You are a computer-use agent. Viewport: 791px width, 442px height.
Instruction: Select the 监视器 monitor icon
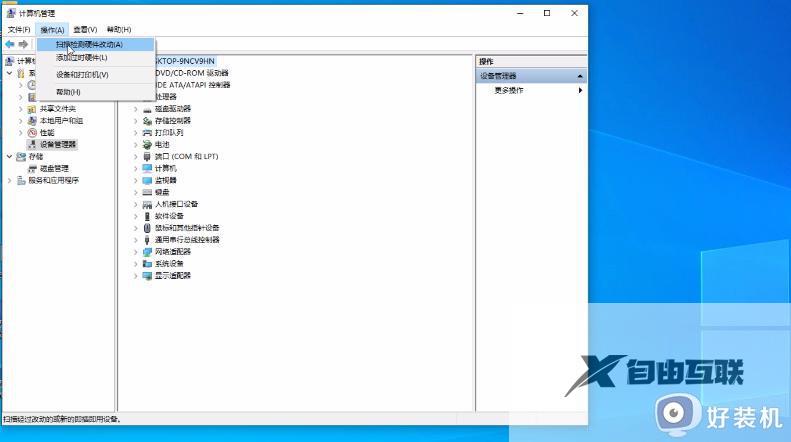tap(147, 180)
